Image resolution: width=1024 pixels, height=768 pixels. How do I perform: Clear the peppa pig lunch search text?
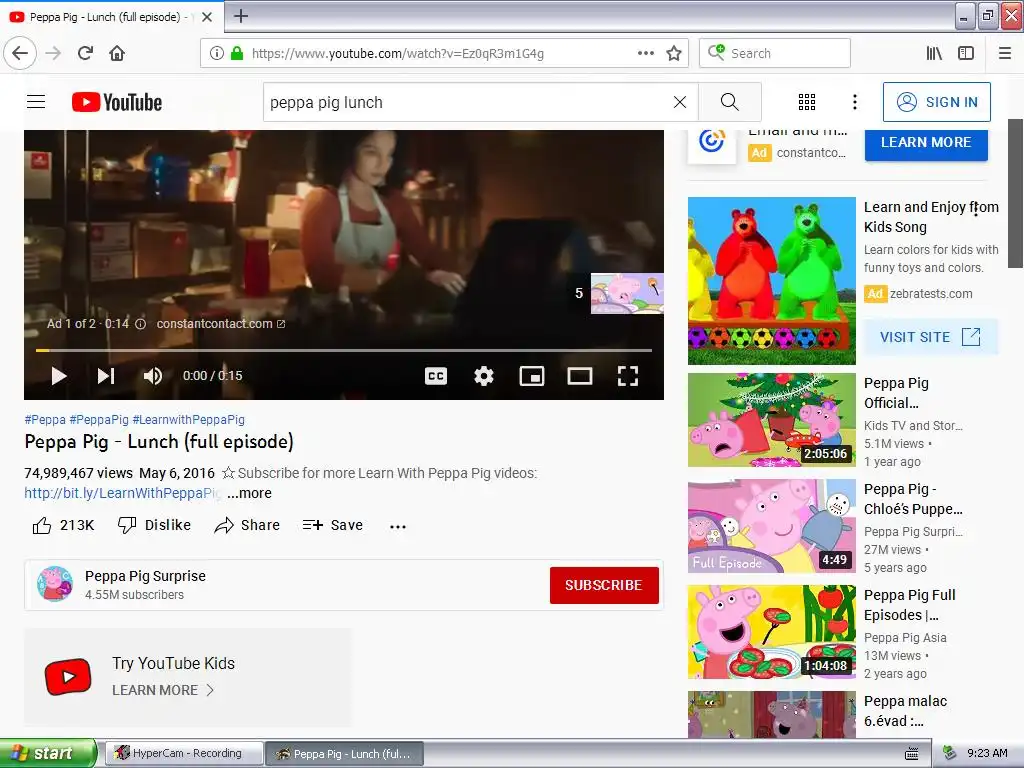tap(680, 102)
